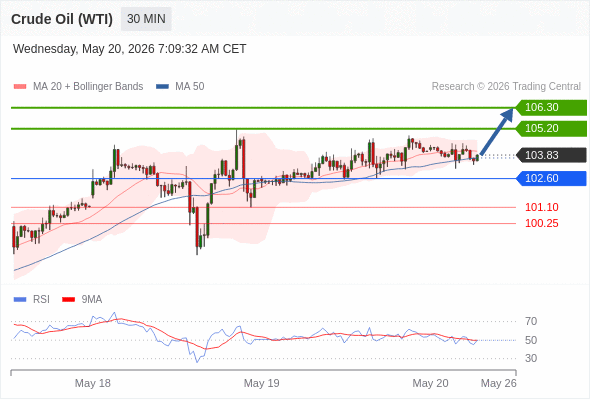Click the May 26 date axis label
This screenshot has height=400, width=590.
[x=499, y=383]
